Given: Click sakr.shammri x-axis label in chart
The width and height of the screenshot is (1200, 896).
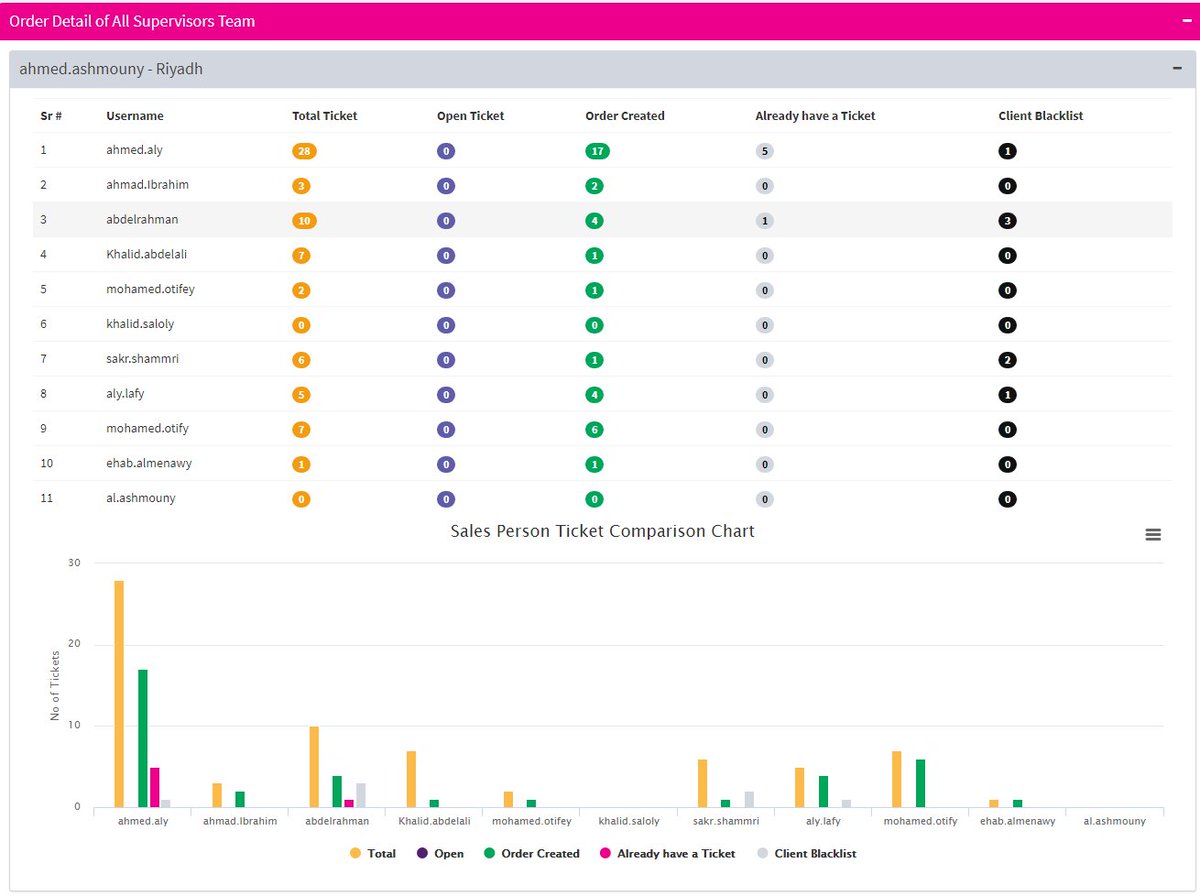Looking at the screenshot, I should click(x=726, y=821).
